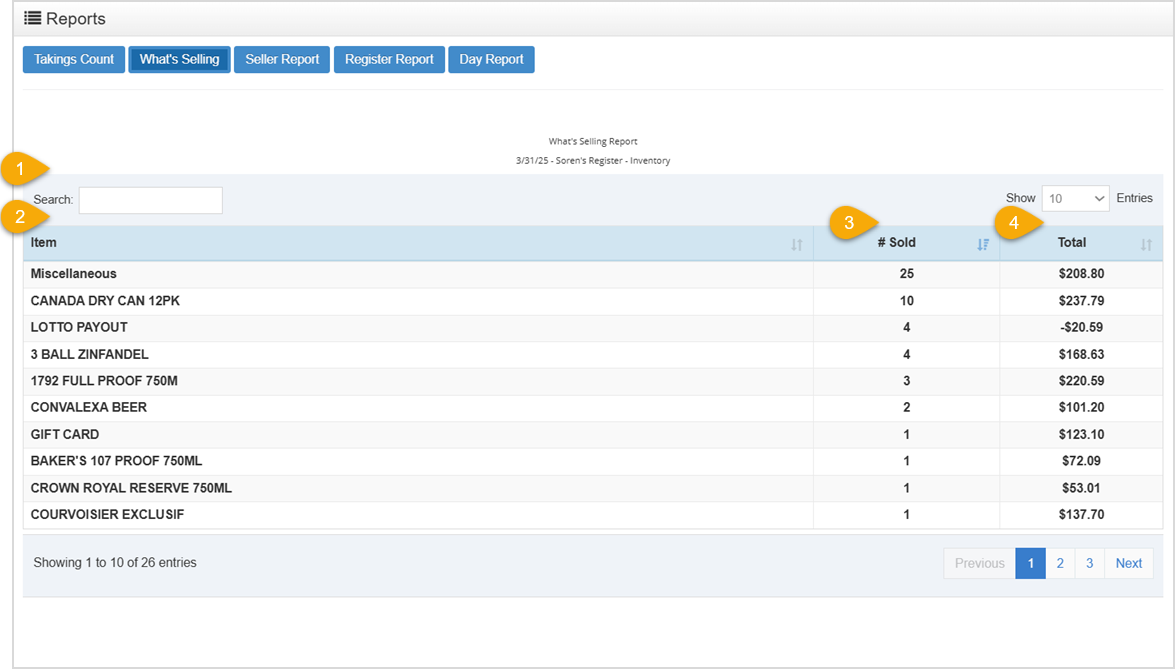
Task: Click the list icon beside Reports heading
Action: click(30, 17)
